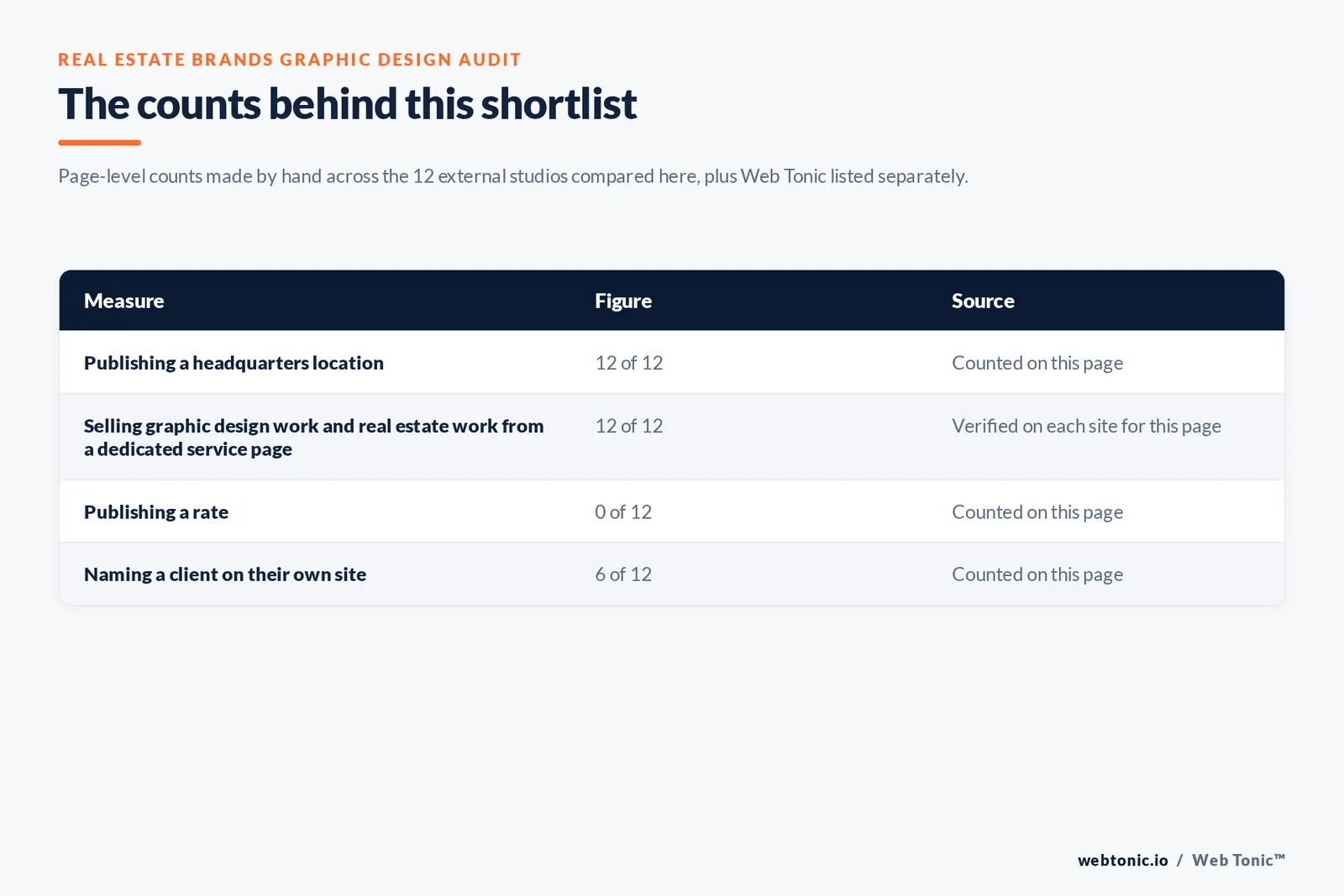1344x896 pixels.
Task: Click Counted on this page in rate row
Action: click(1037, 513)
